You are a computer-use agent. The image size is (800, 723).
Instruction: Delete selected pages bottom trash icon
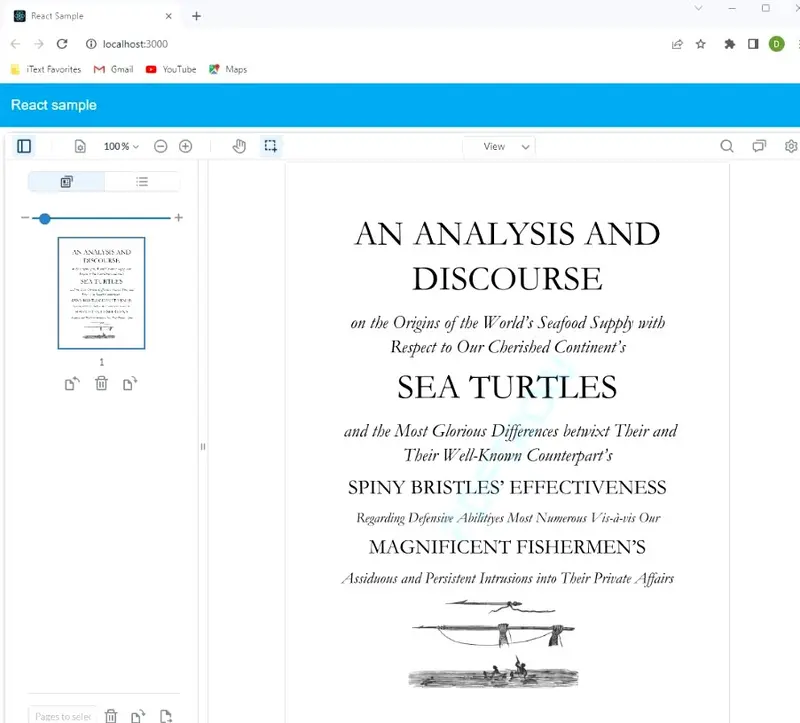click(x=111, y=716)
